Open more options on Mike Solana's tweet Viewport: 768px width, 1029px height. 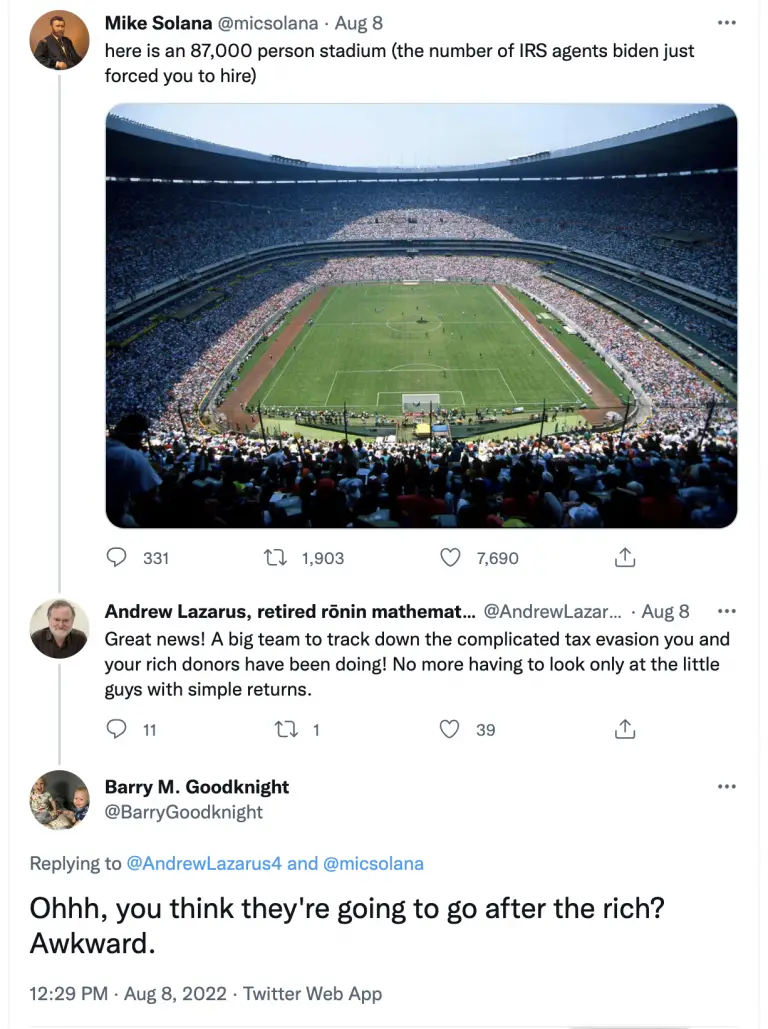pos(727,23)
